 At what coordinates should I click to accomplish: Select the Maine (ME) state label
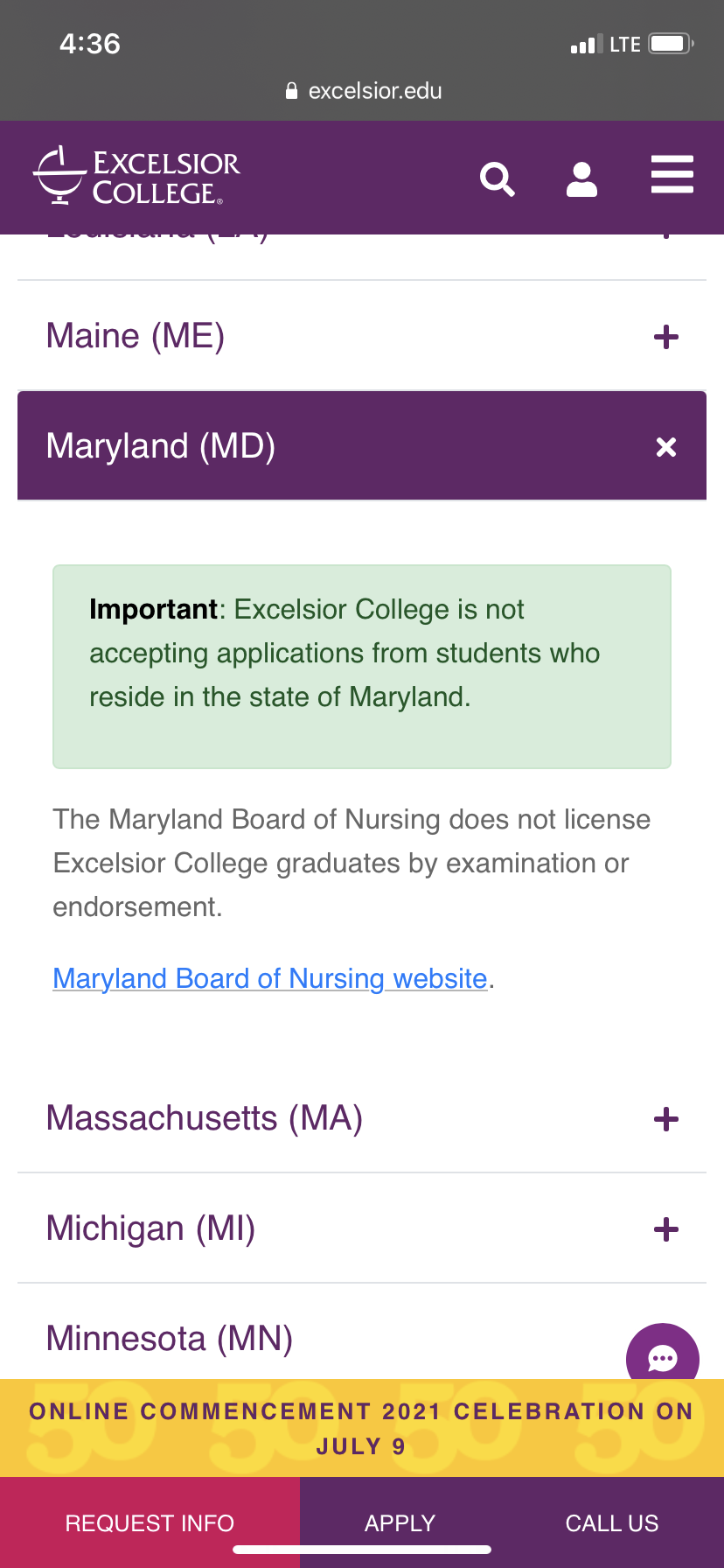click(136, 336)
